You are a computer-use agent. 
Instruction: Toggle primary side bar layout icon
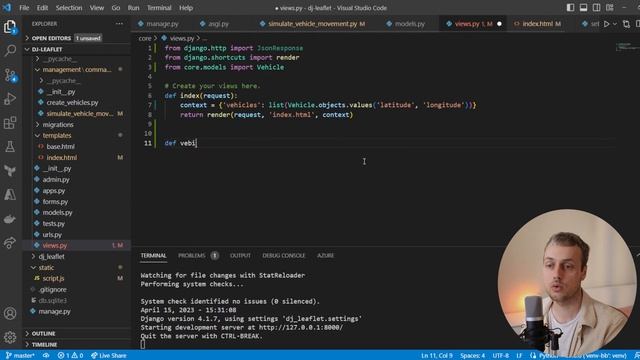(x=571, y=8)
